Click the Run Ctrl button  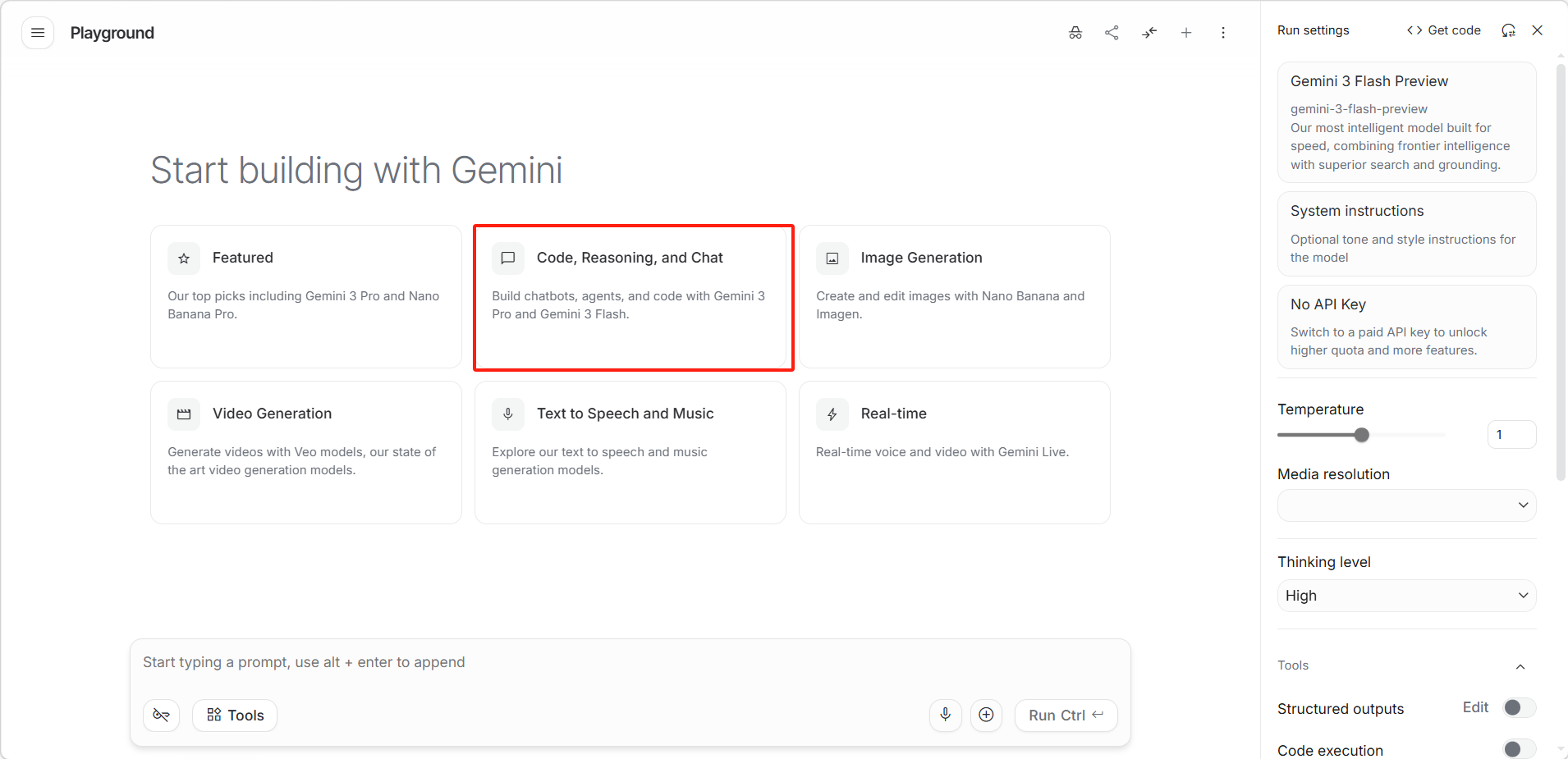pyautogui.click(x=1066, y=716)
